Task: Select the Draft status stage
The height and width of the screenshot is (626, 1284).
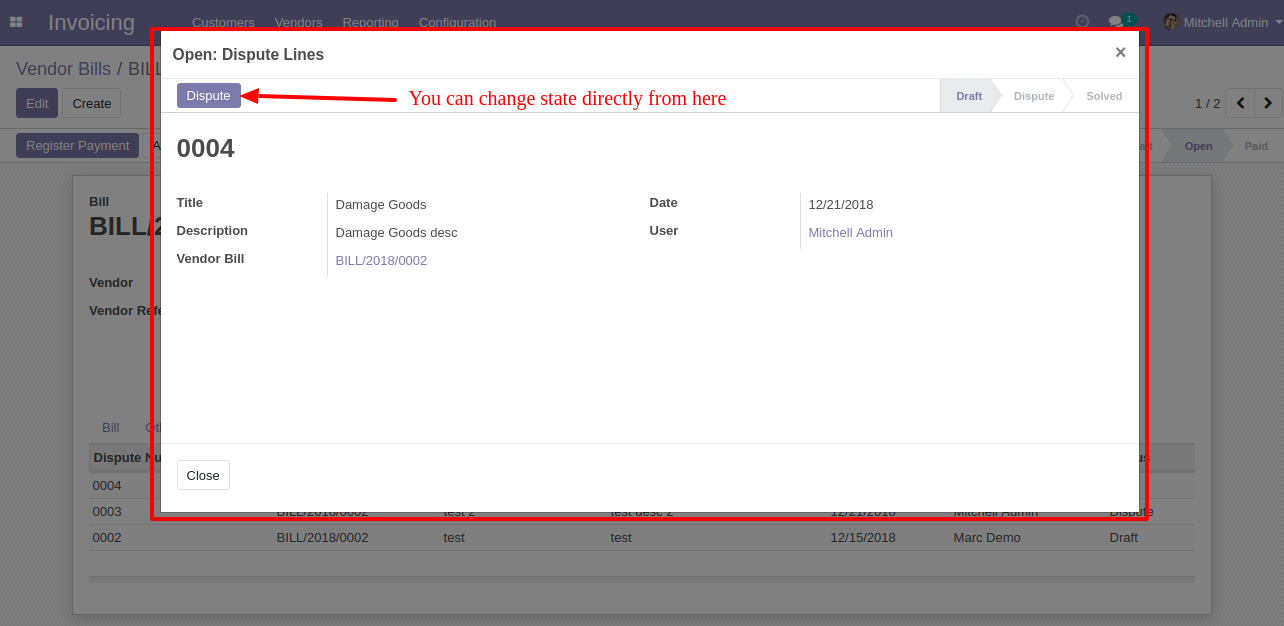Action: 968,96
